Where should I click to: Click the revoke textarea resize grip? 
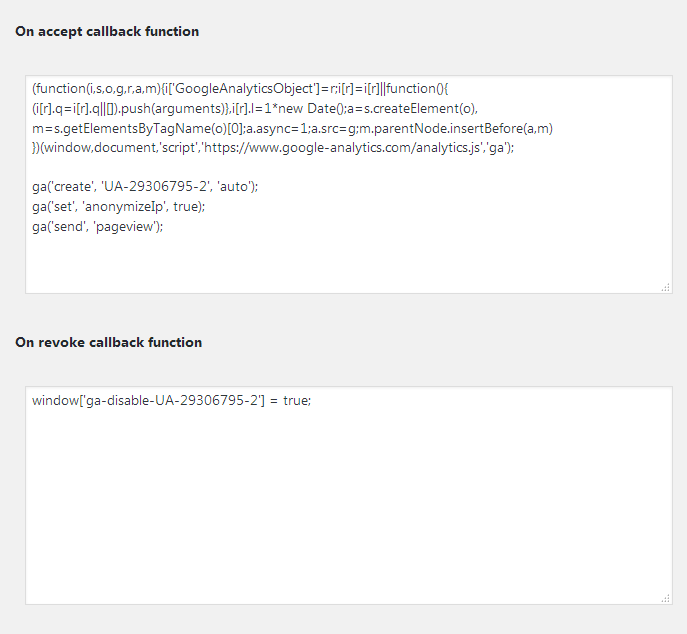point(665,598)
